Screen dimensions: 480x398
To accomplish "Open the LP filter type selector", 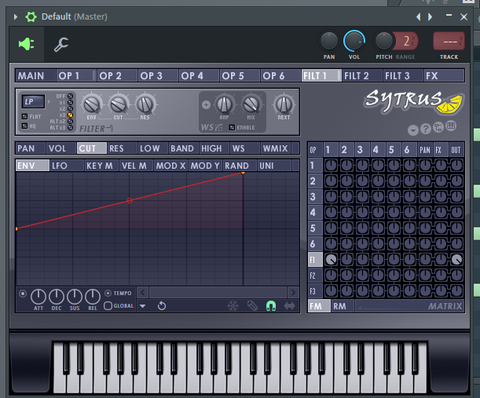I will (x=33, y=101).
